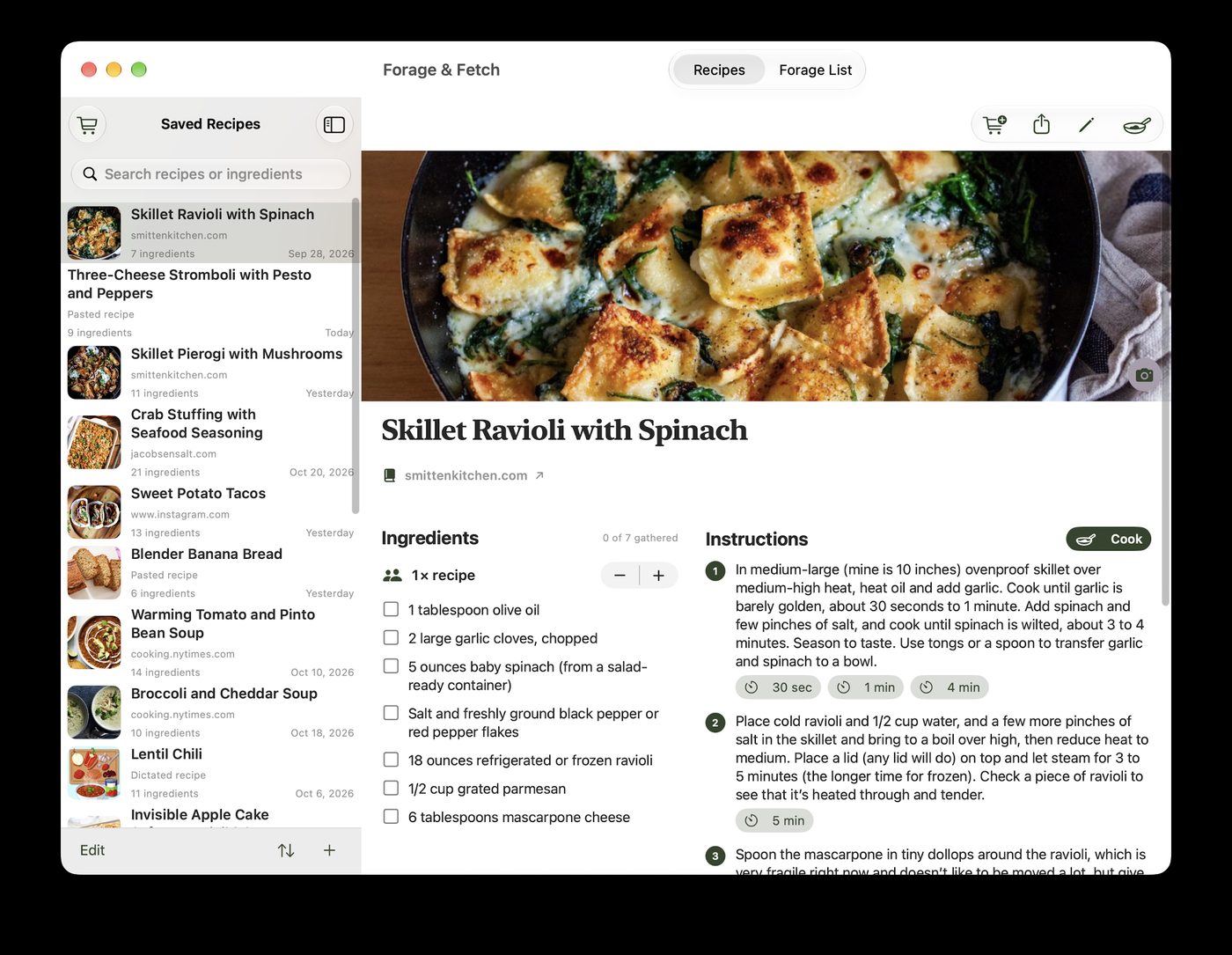Screen dimensions: 1232x955
Task: Click the green Cook button
Action: [1109, 540]
